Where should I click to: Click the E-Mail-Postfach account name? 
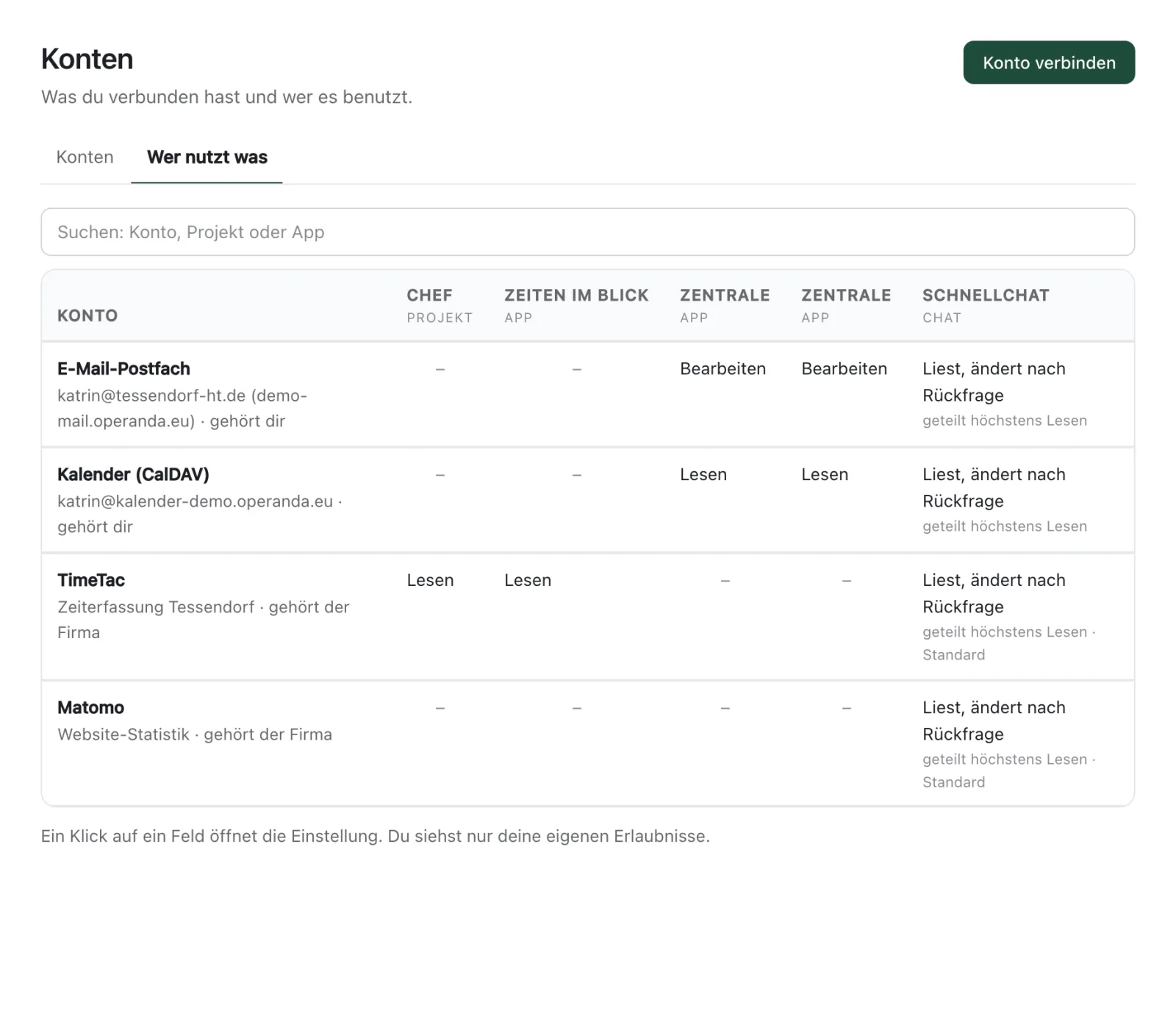pyautogui.click(x=123, y=369)
